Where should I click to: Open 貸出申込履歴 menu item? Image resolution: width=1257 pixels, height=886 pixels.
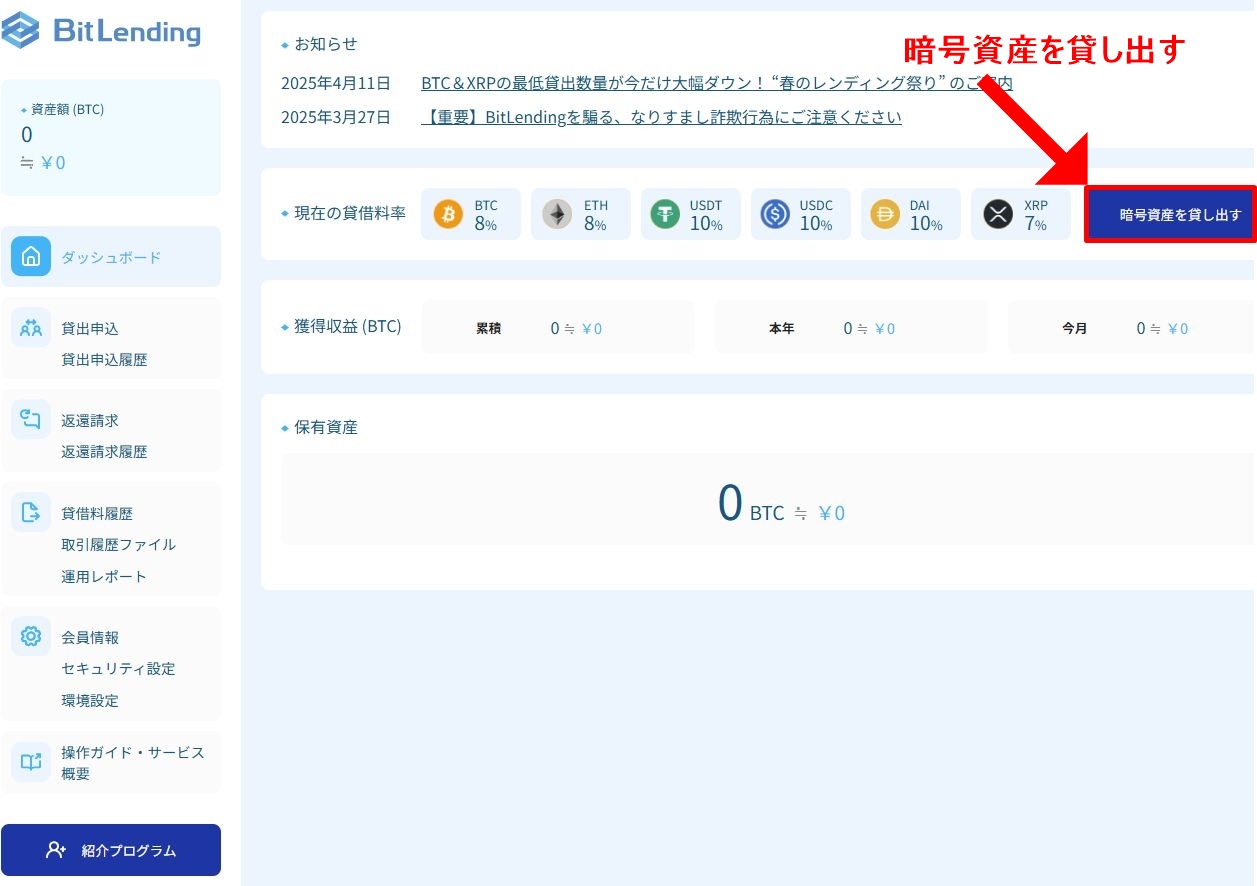point(104,359)
